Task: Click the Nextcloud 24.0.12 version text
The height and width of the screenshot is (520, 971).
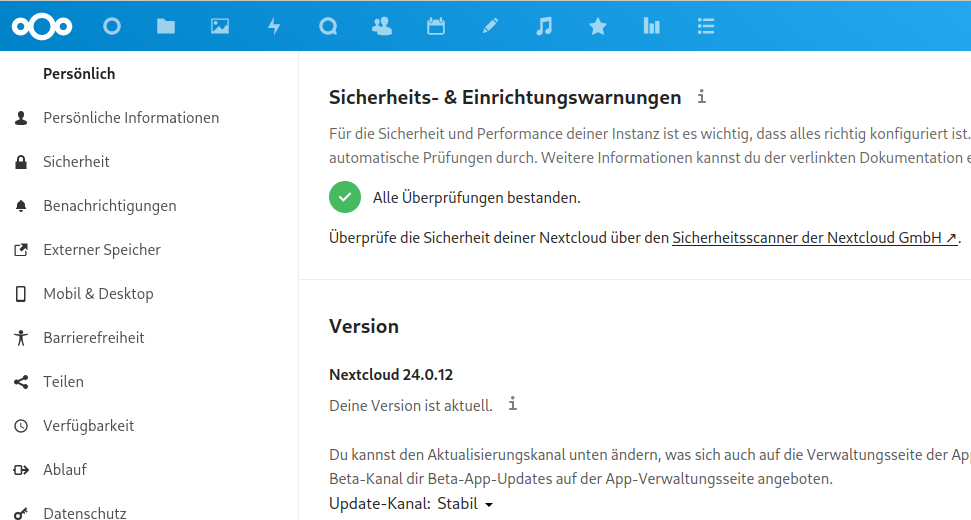Action: click(391, 375)
